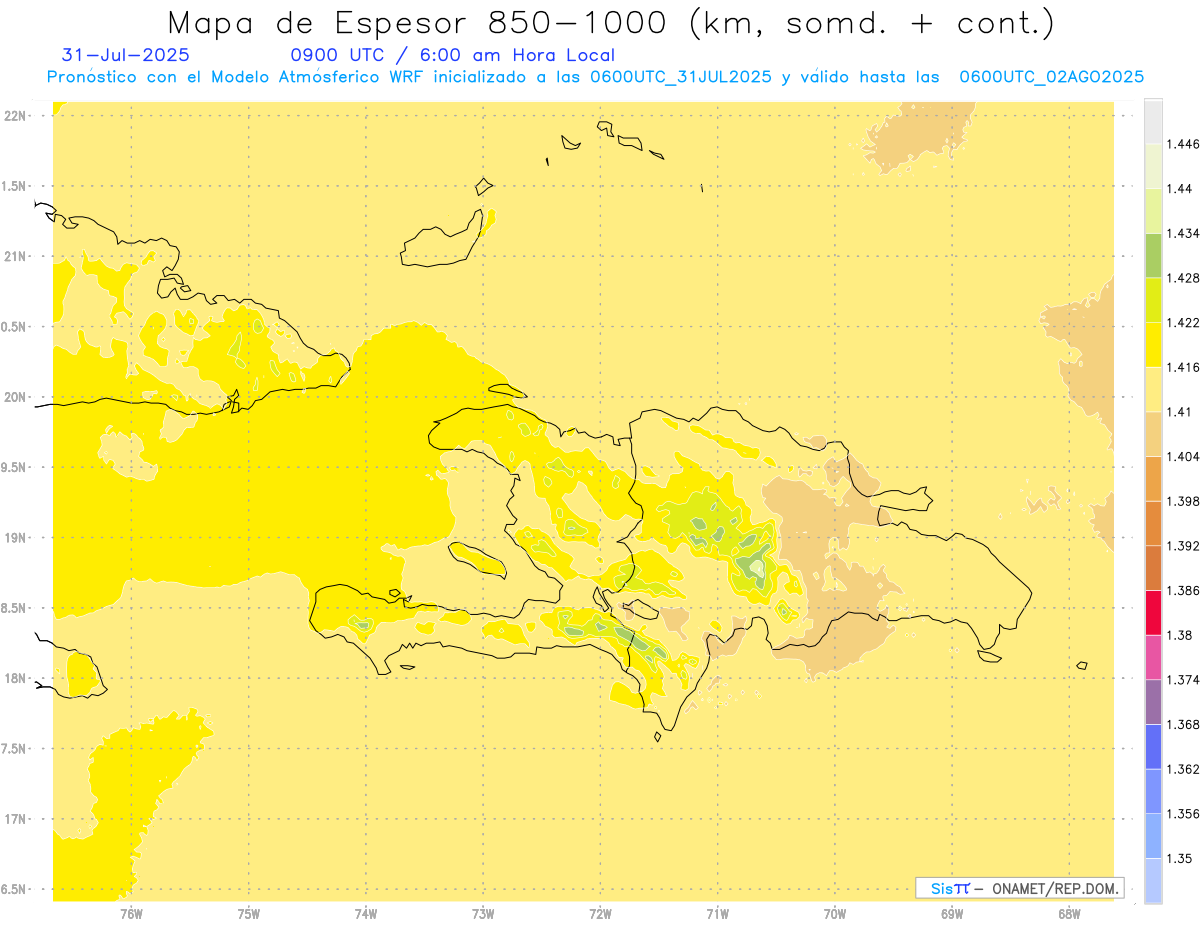Click the 71W longitude axis label
This screenshot has width=1200, height=927.
pos(717,915)
